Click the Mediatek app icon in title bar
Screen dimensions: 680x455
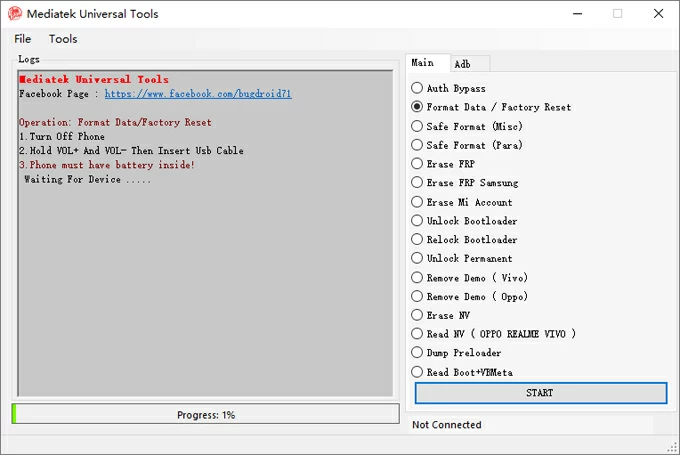[15, 14]
